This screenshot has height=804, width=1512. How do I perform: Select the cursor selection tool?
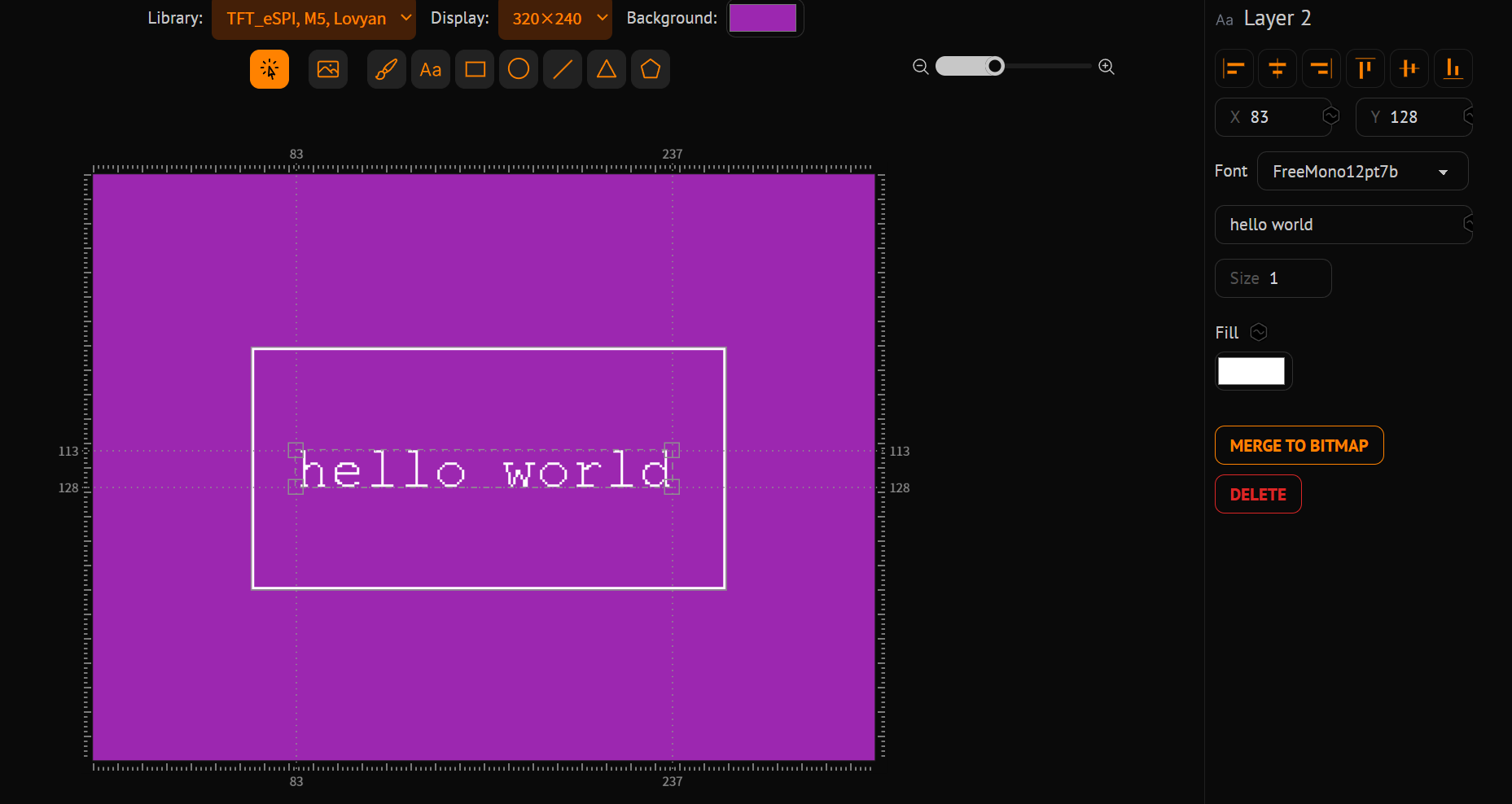pyautogui.click(x=270, y=69)
